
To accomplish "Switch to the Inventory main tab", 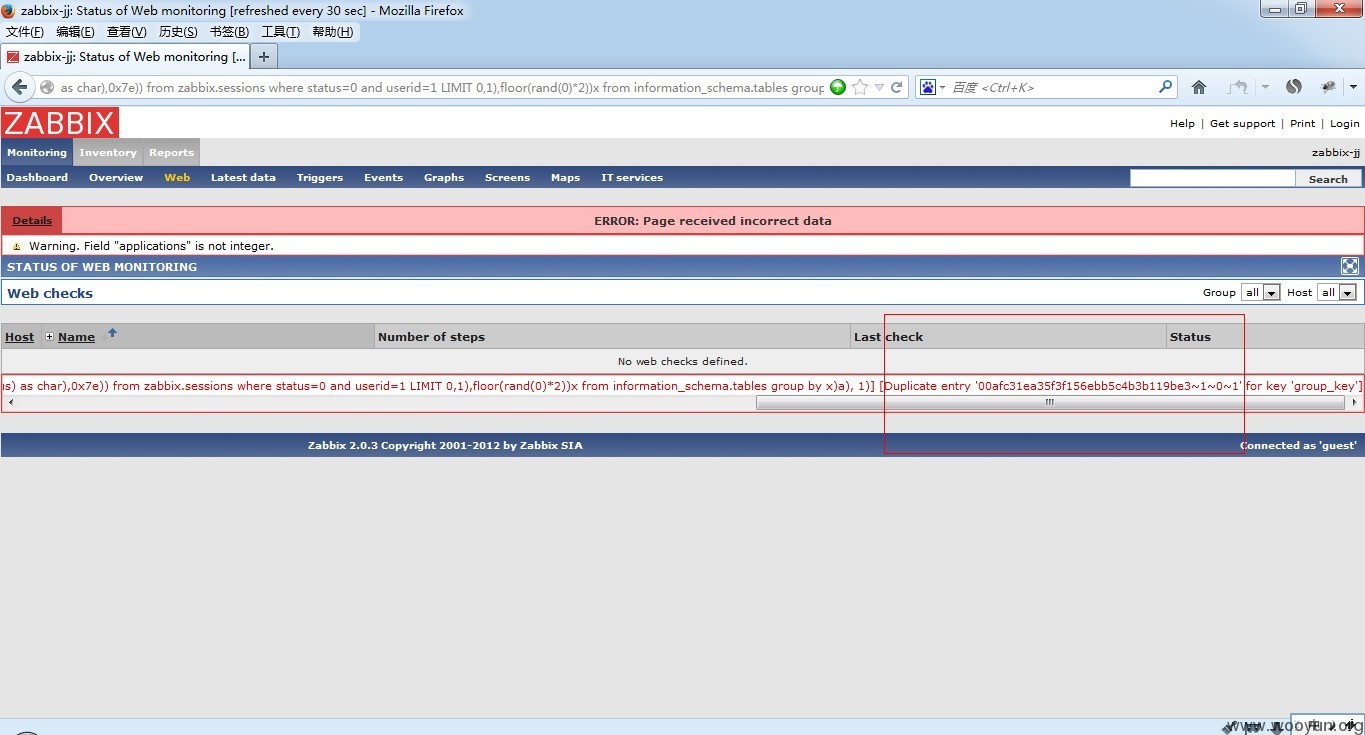I will pos(108,153).
